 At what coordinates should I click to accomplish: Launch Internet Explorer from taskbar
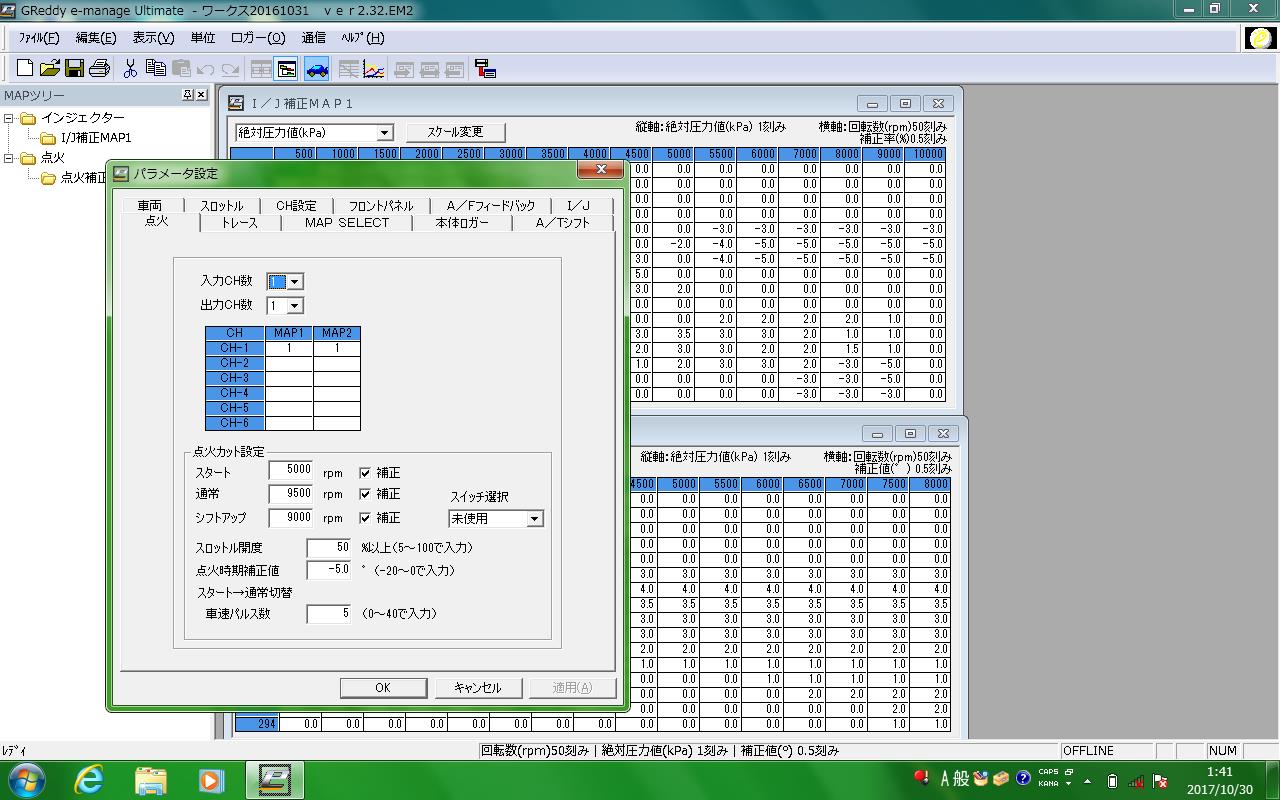[x=89, y=779]
